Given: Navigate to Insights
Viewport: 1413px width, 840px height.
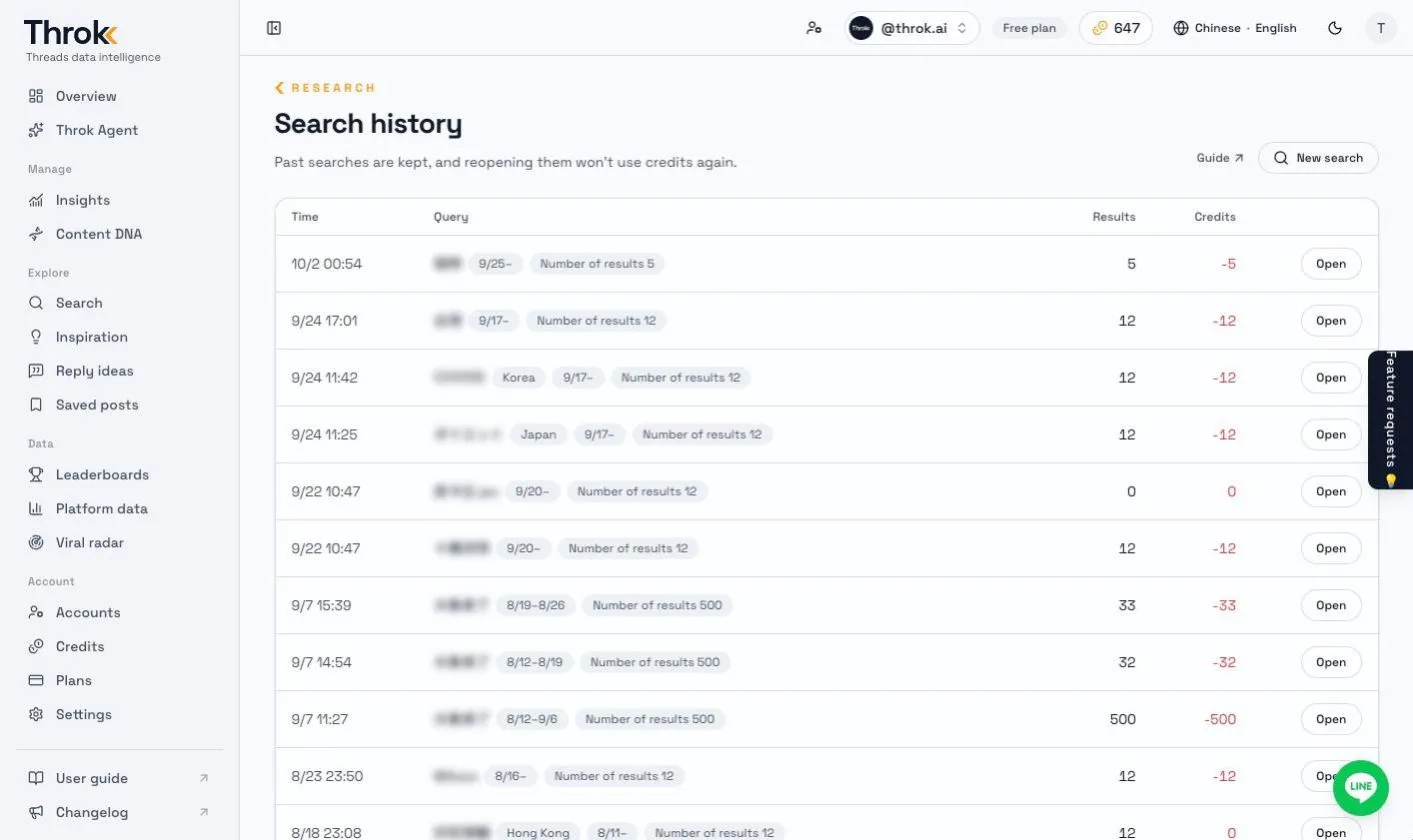Looking at the screenshot, I should (83, 200).
